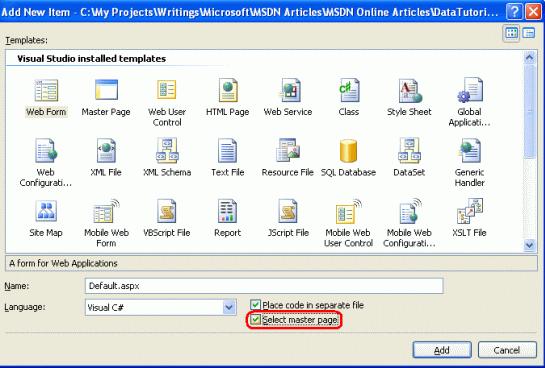
Task: Pick the VBScript File template
Action: pos(167,218)
